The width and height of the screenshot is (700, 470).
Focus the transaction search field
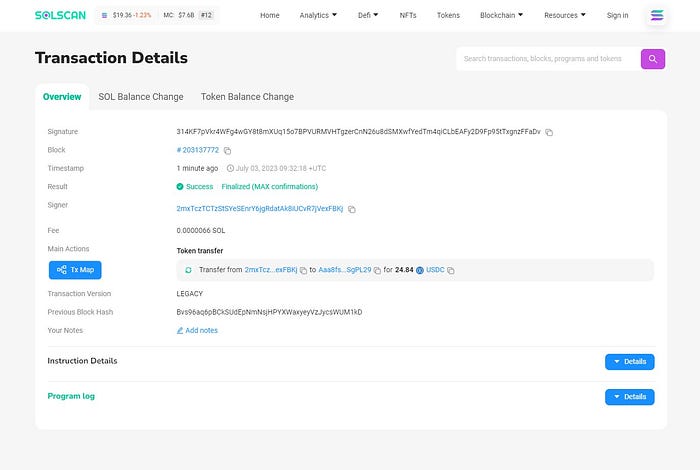click(548, 59)
